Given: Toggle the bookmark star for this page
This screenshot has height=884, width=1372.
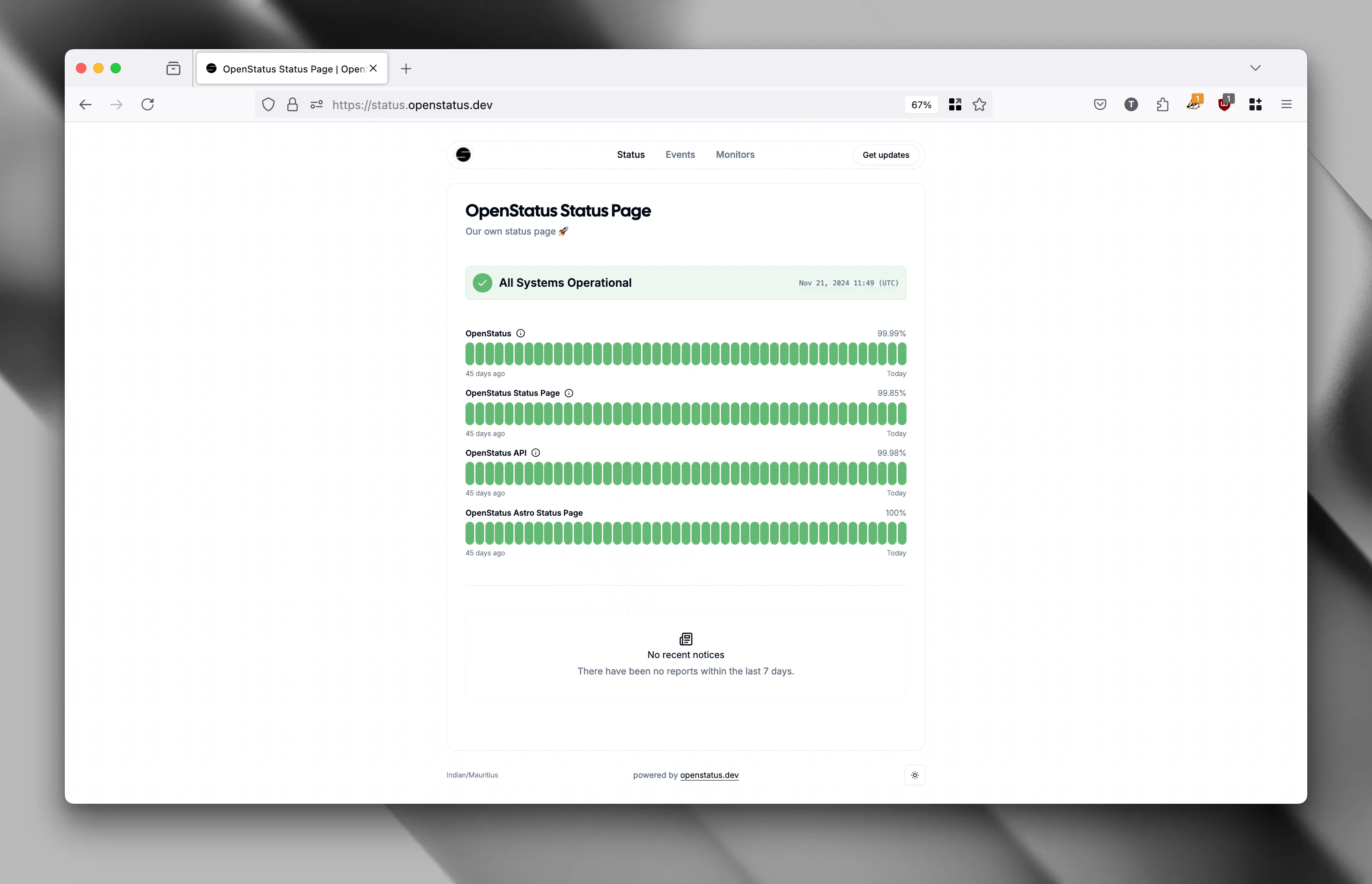Looking at the screenshot, I should [979, 104].
